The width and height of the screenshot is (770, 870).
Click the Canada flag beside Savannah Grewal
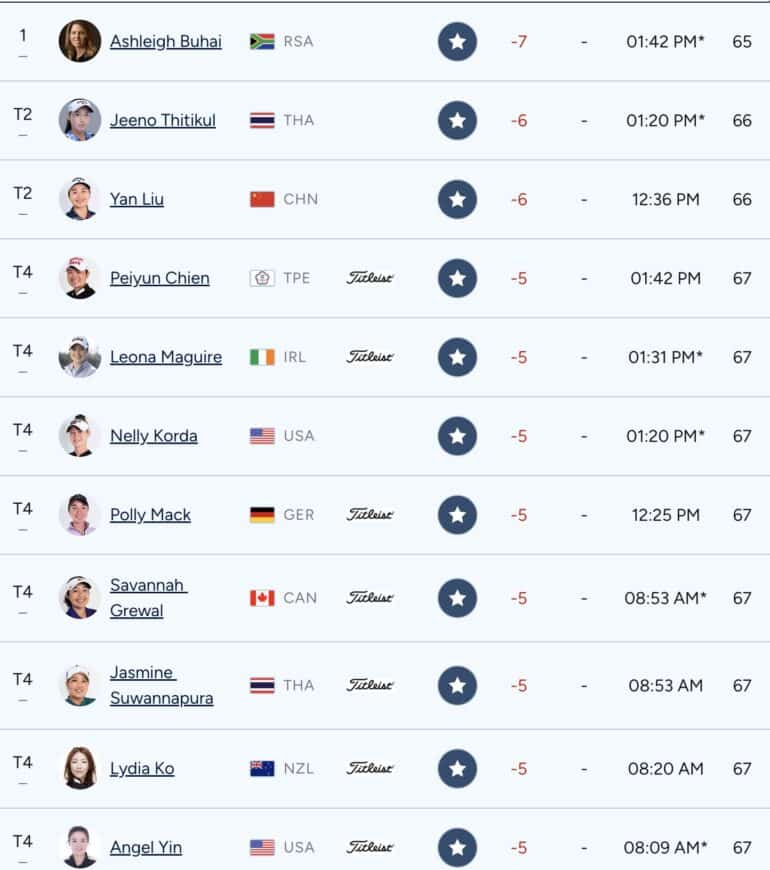click(262, 598)
